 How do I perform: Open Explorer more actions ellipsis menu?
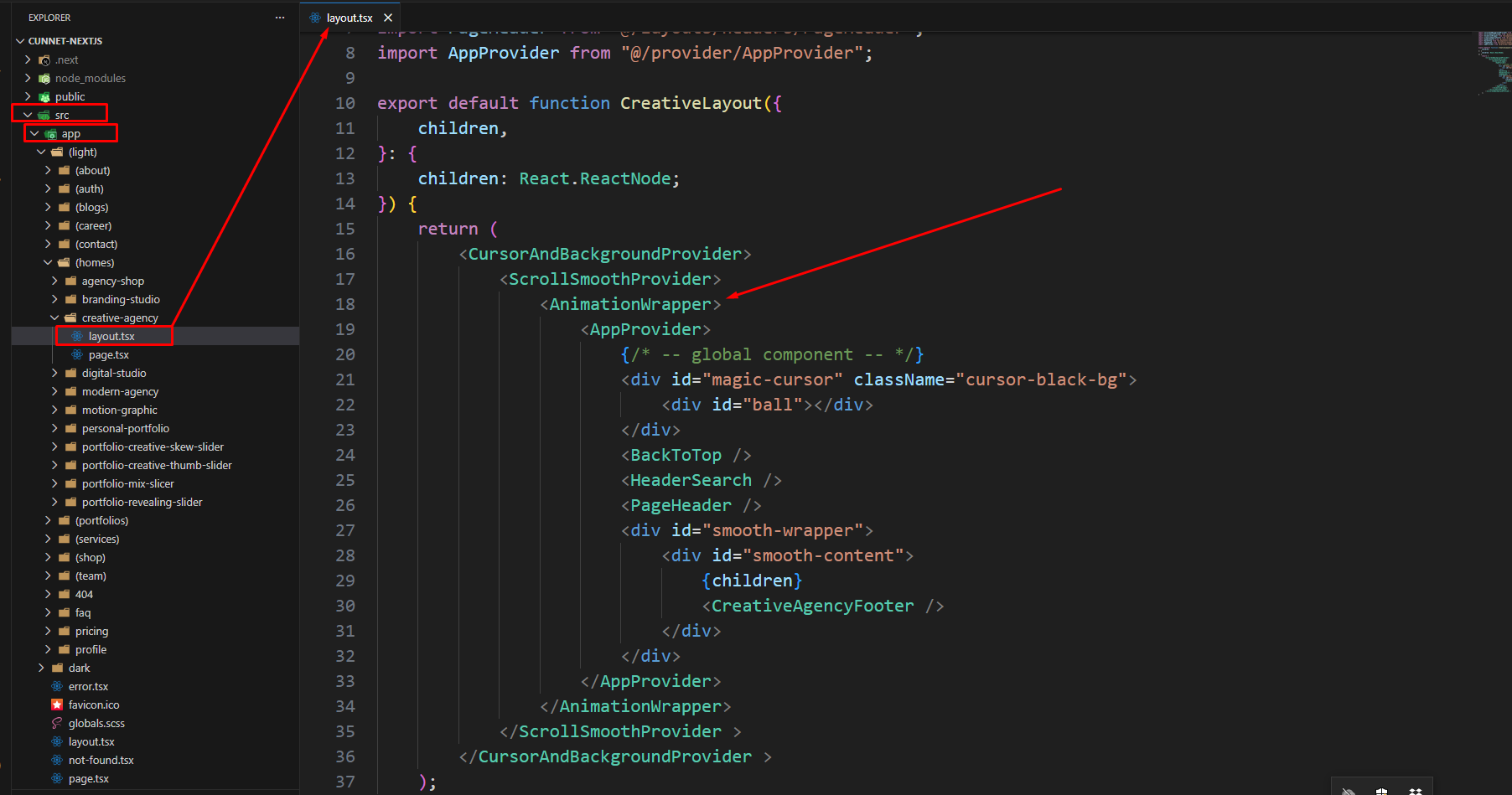[279, 18]
